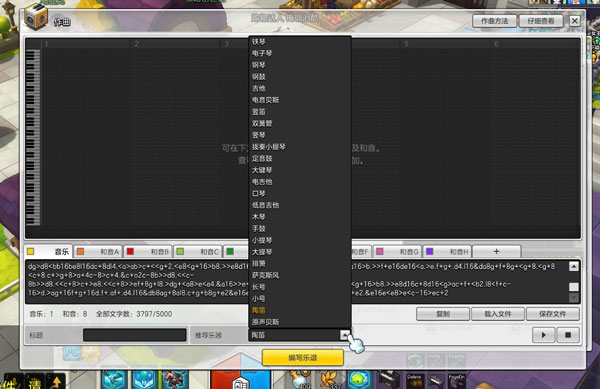Click the 仔细查看 button
The width and height of the screenshot is (600, 389).
pos(541,21)
